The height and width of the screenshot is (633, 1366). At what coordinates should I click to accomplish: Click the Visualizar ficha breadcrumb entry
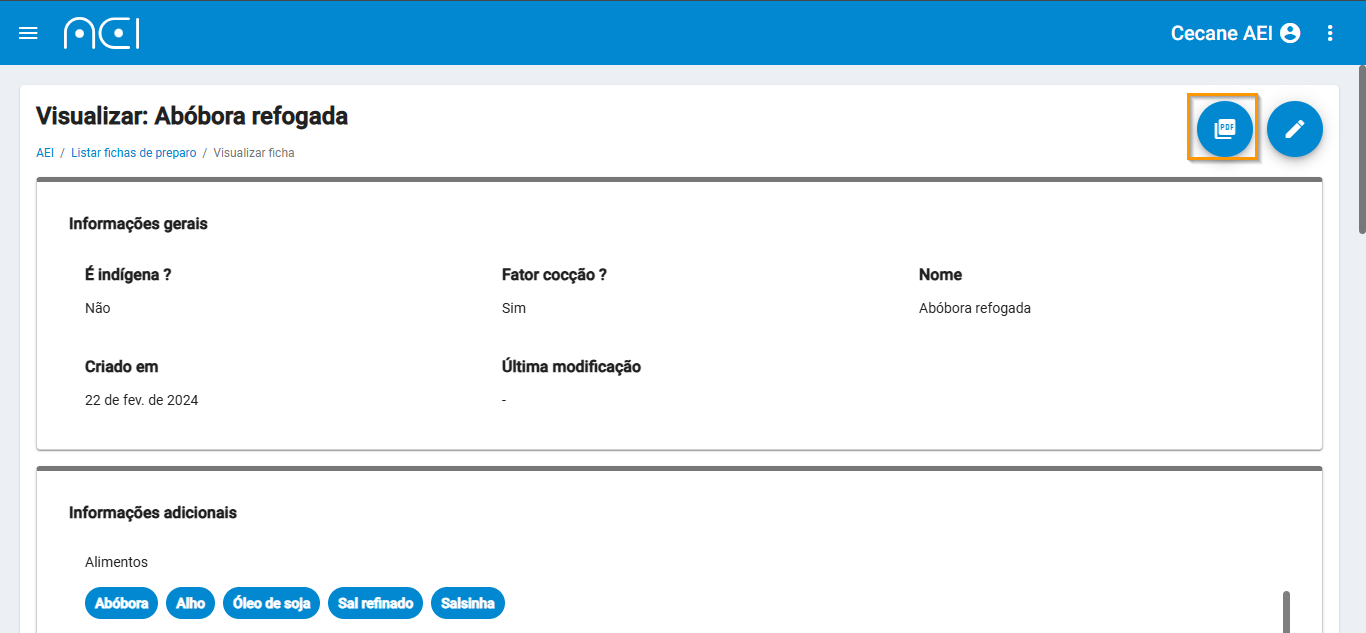coord(254,152)
